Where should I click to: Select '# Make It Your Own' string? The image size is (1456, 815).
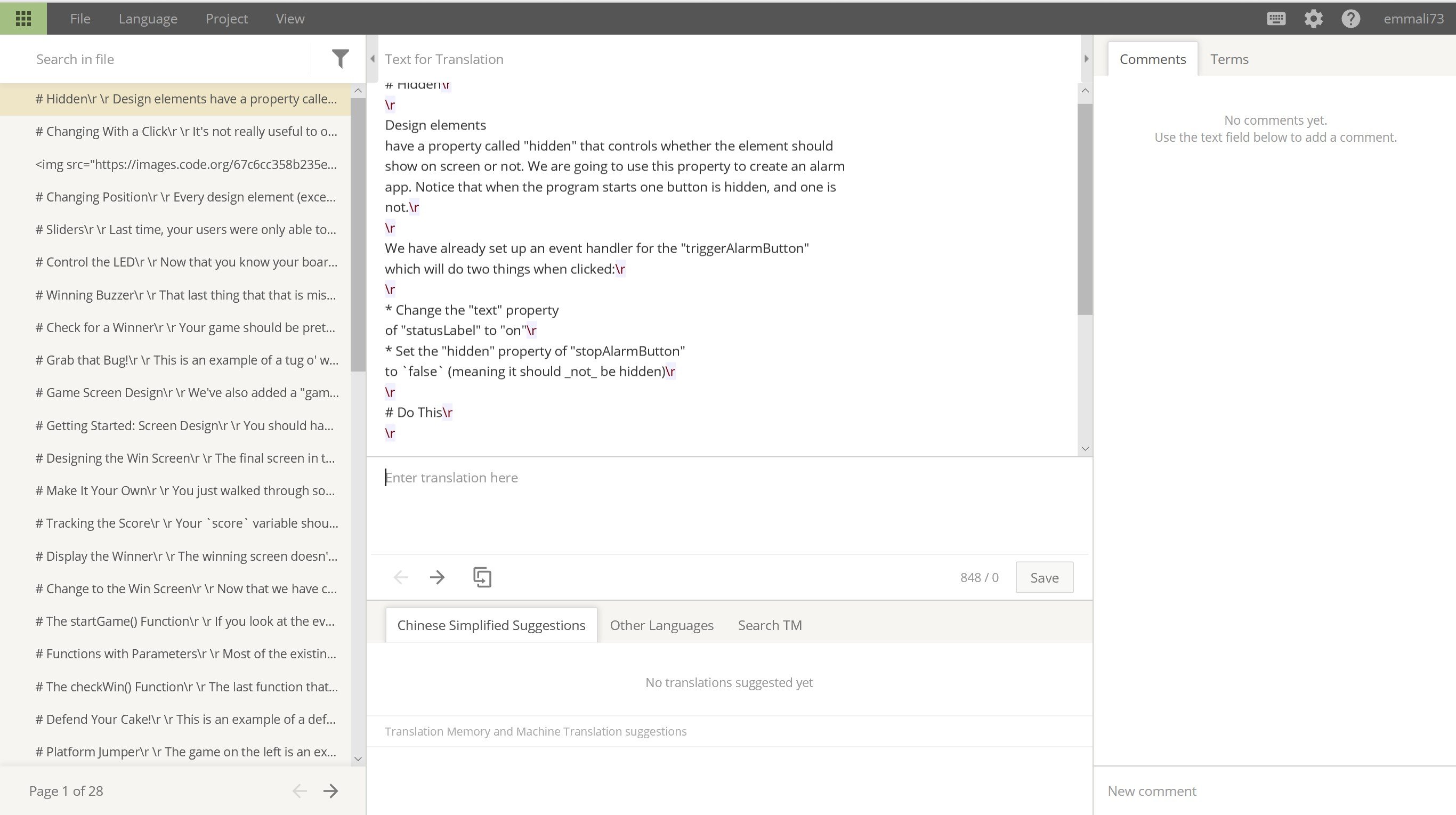pos(175,490)
